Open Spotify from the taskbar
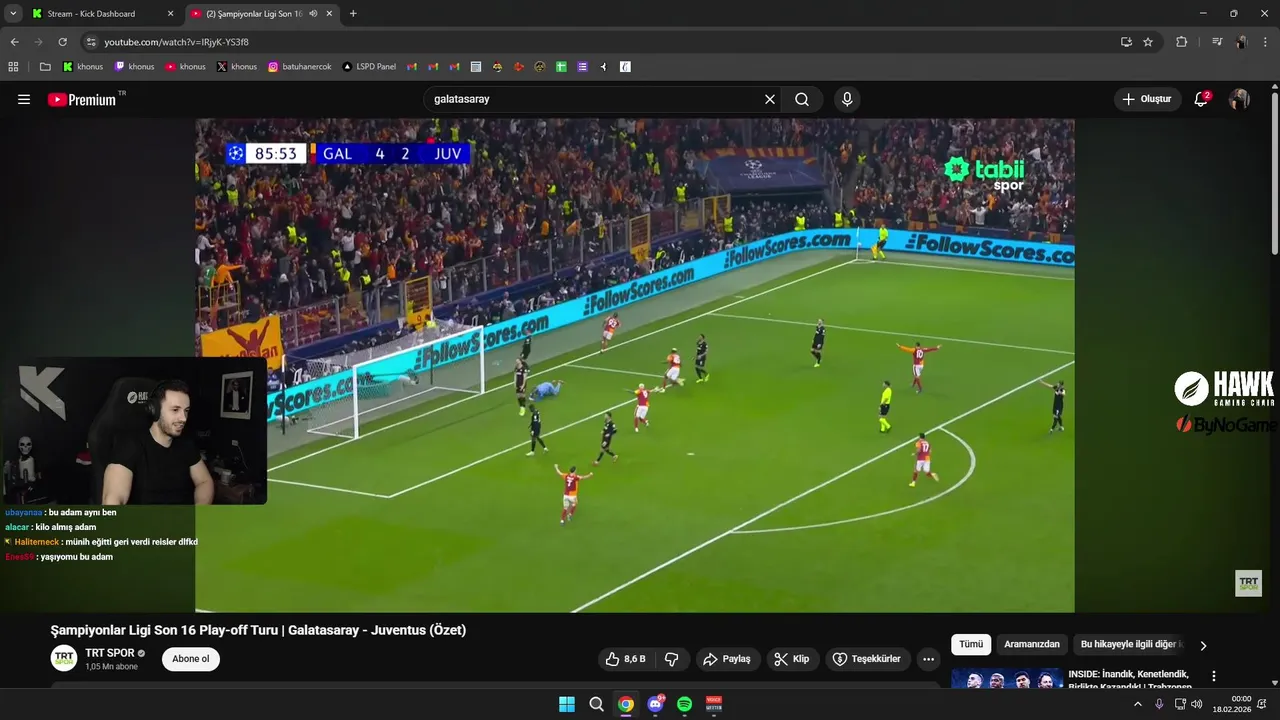1280x720 pixels. pos(685,704)
